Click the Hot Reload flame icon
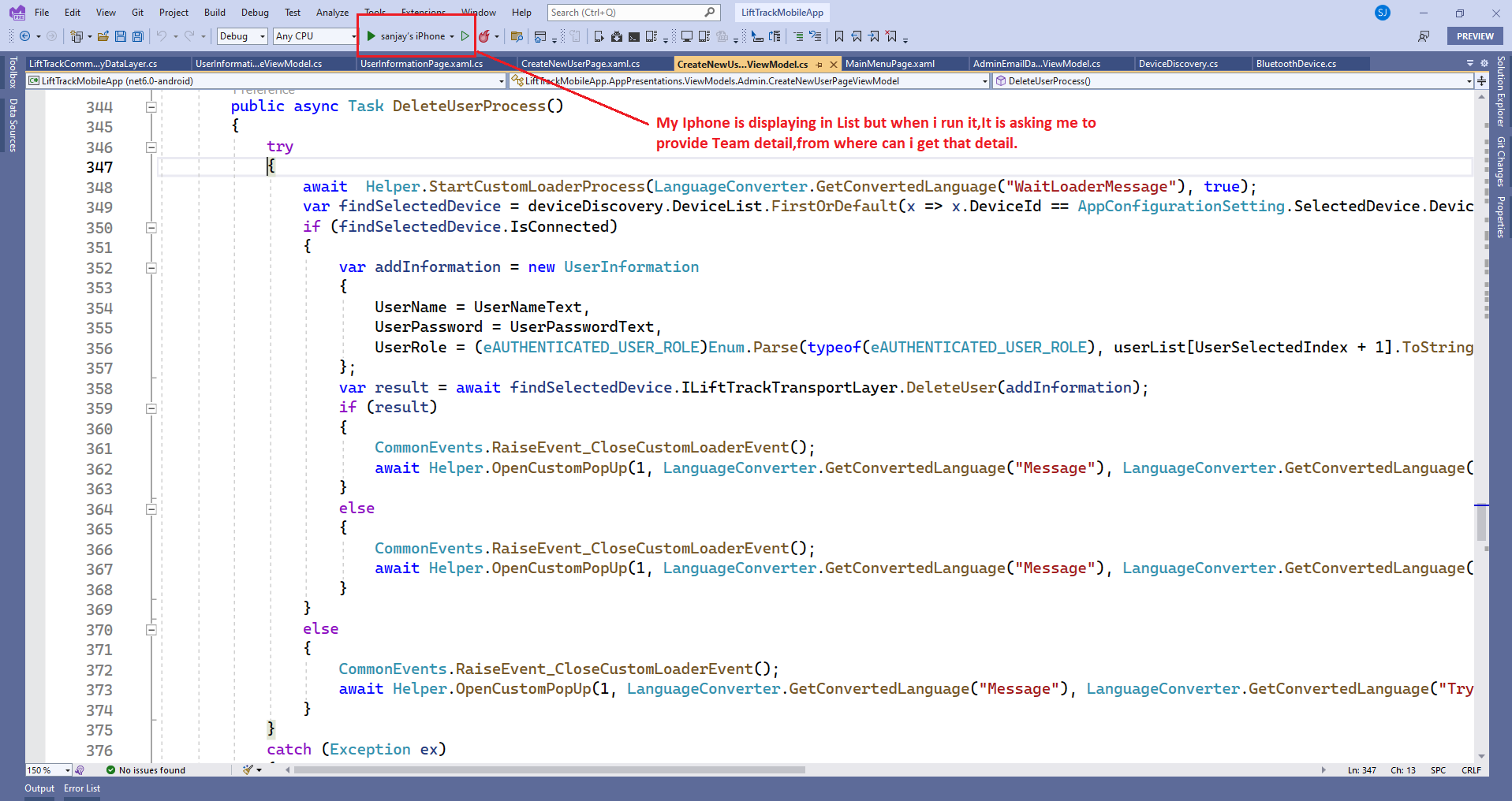The width and height of the screenshot is (1512, 801). tap(484, 36)
